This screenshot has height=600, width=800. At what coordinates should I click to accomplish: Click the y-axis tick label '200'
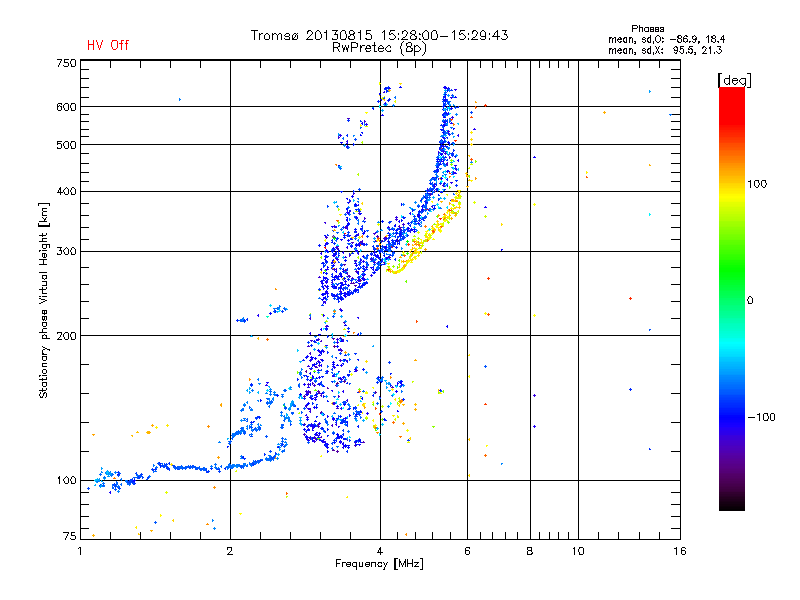click(x=66, y=336)
